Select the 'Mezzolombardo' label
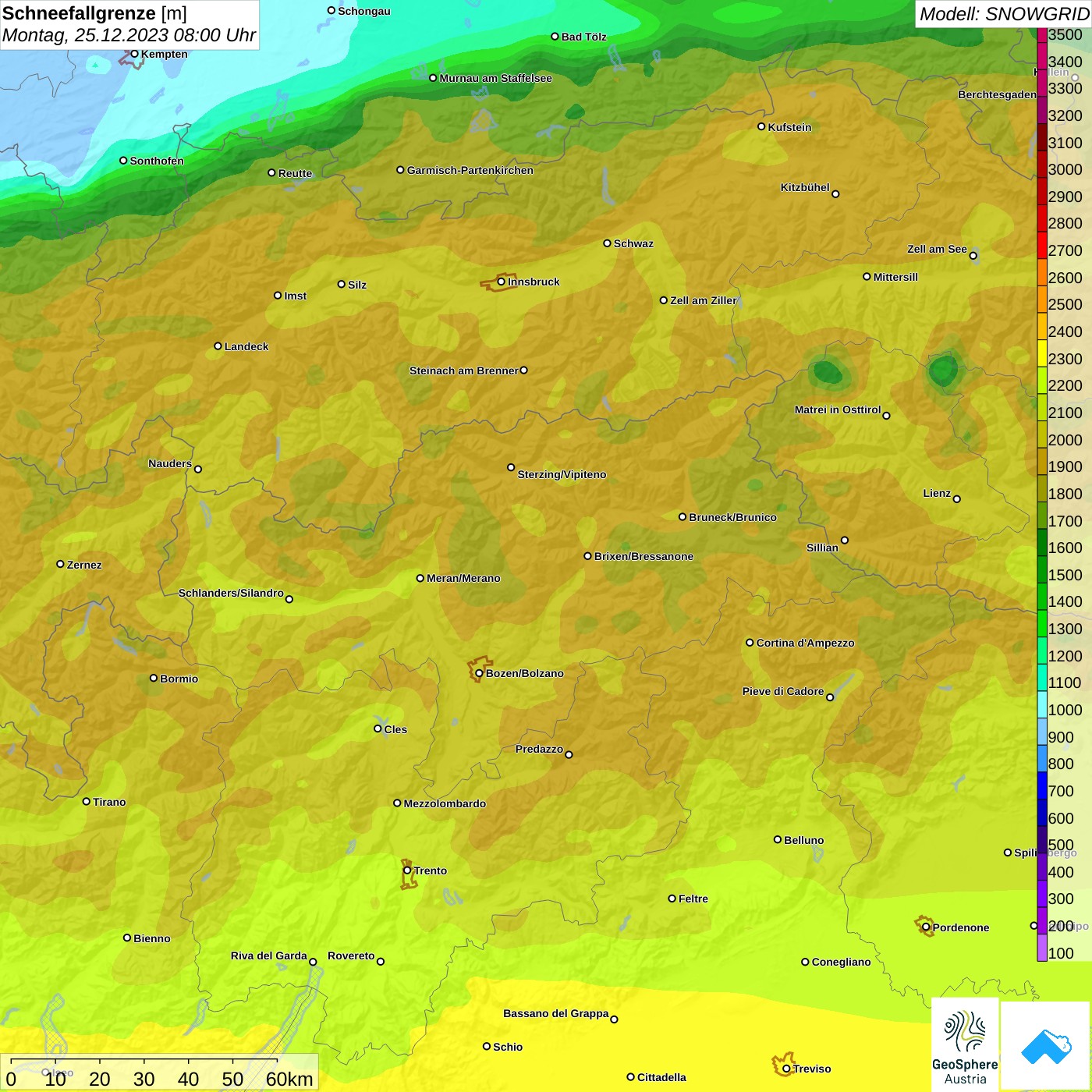The height and width of the screenshot is (1092, 1092). (445, 803)
